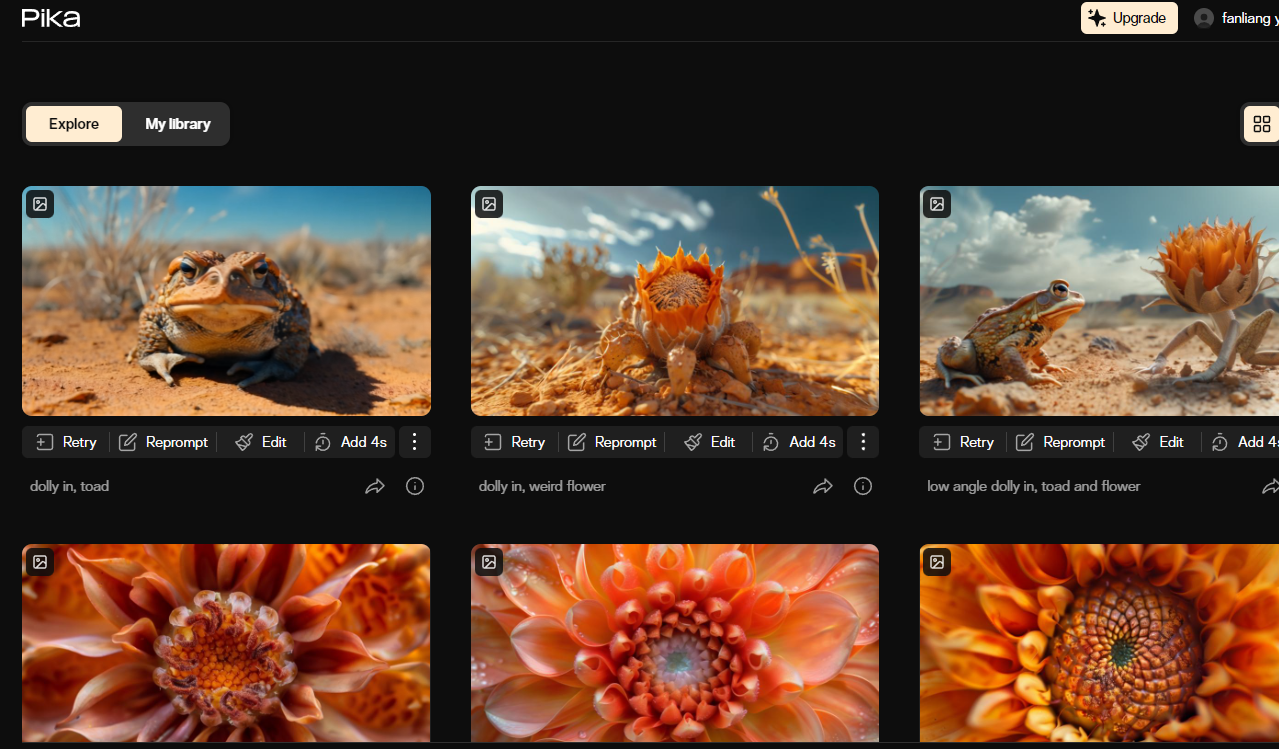Share the 'dolly in, weird flower' video

tap(823, 486)
